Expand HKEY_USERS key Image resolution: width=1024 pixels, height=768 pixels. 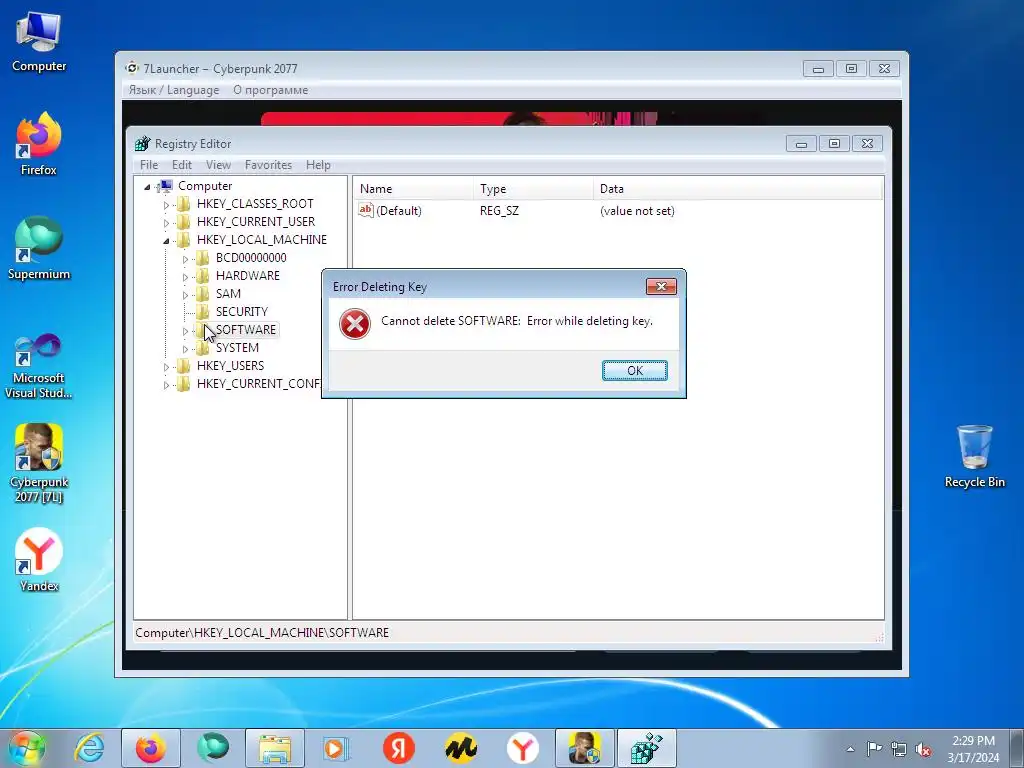click(166, 366)
